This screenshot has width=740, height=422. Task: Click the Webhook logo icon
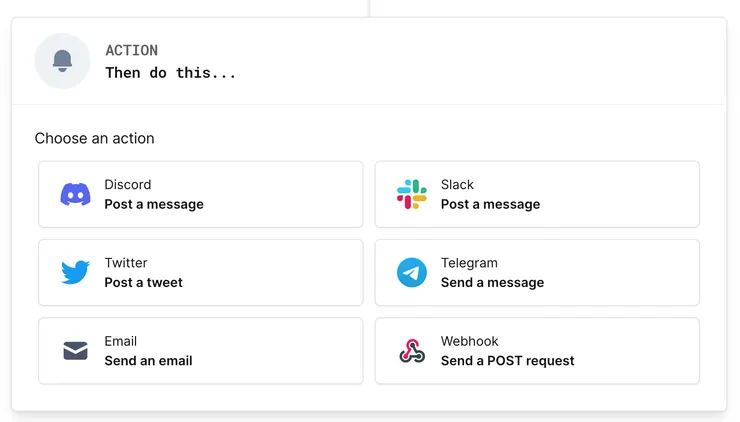tap(411, 351)
